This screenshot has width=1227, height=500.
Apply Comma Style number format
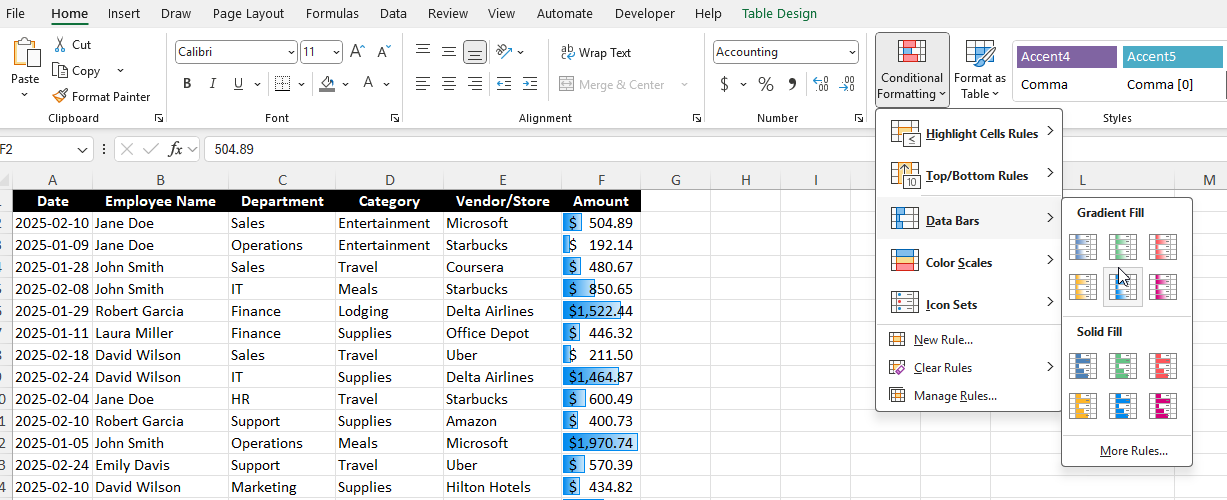[792, 84]
